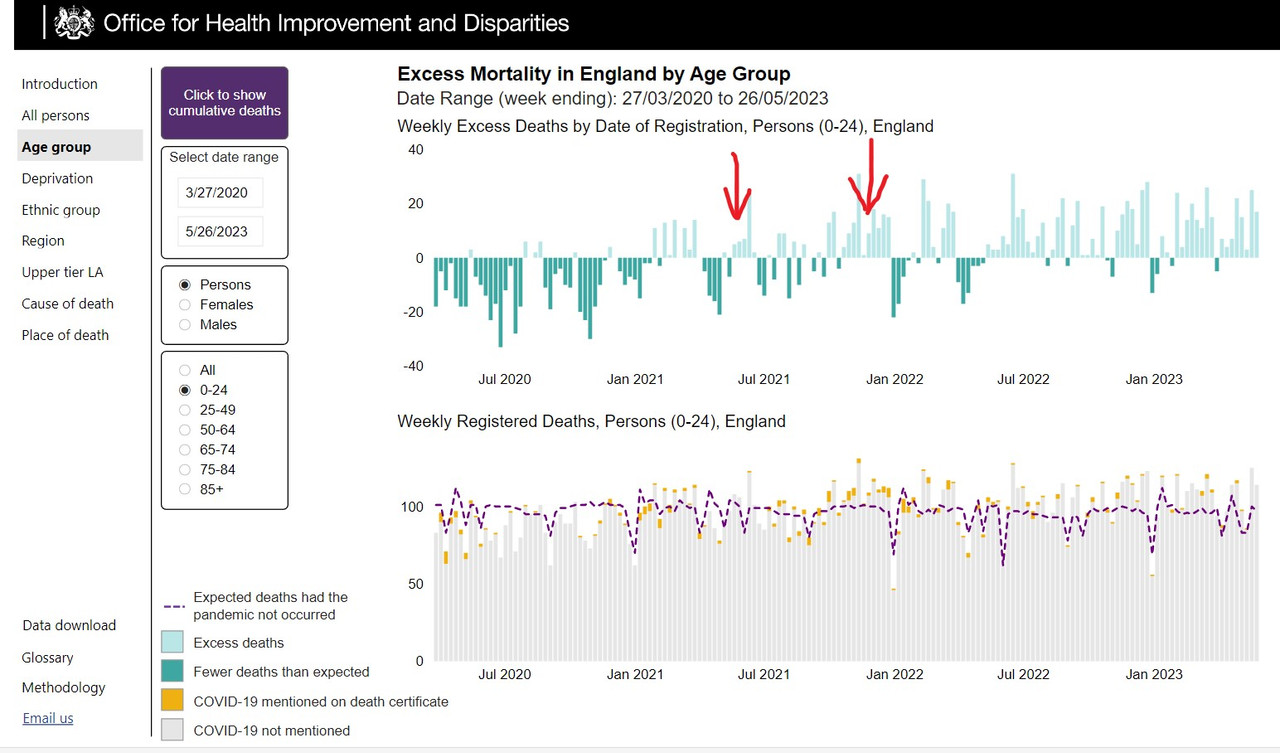Select the Females radio button

pos(184,305)
